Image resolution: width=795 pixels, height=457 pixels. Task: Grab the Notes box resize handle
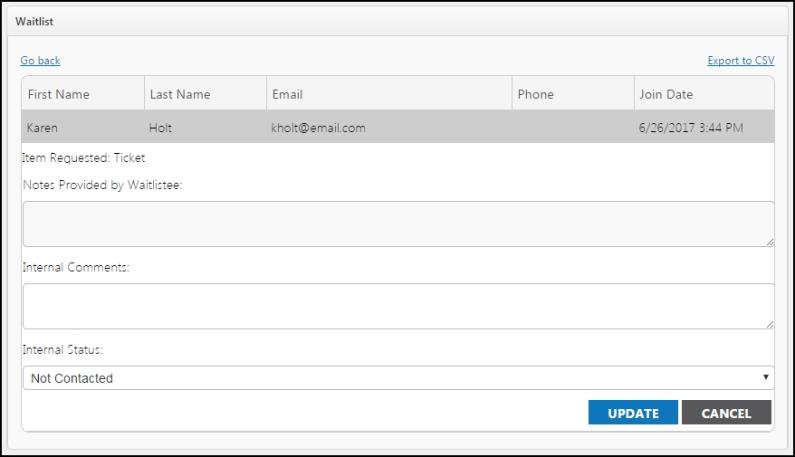point(770,242)
